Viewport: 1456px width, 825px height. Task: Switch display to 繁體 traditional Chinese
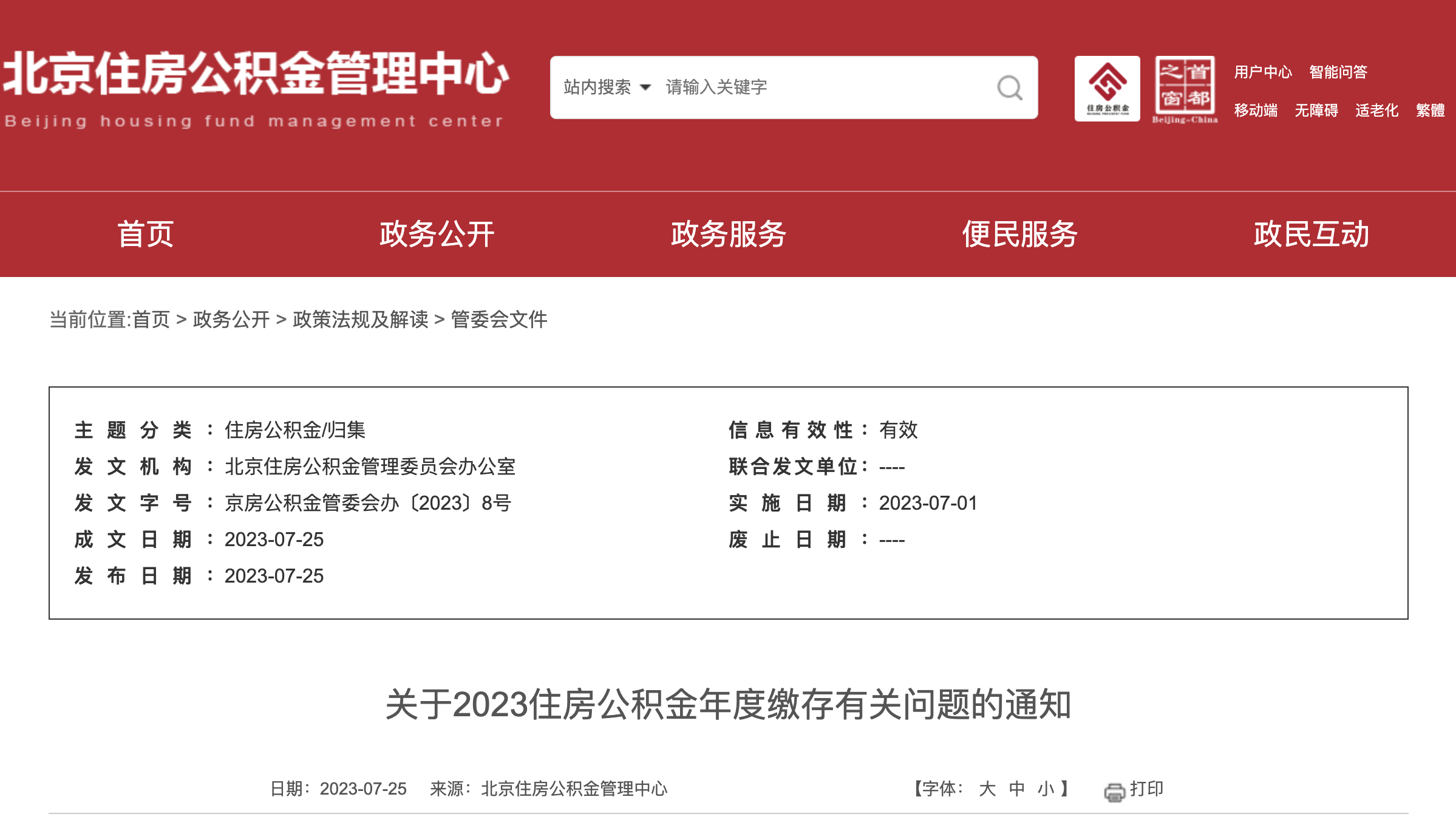[x=1429, y=111]
